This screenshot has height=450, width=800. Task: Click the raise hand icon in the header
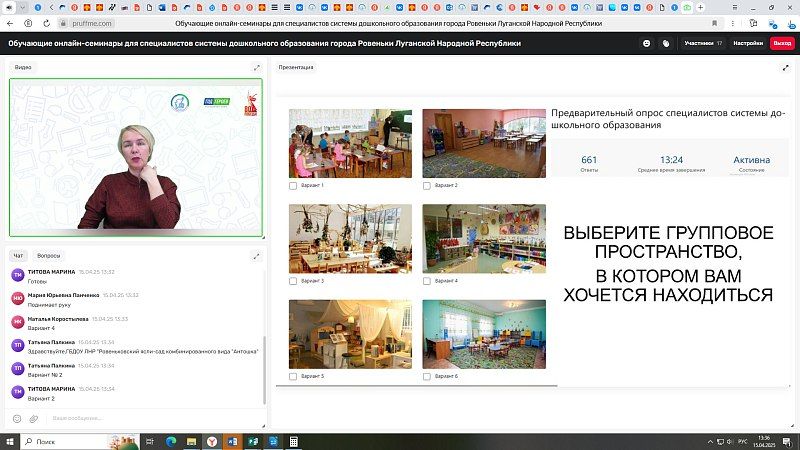(x=666, y=43)
